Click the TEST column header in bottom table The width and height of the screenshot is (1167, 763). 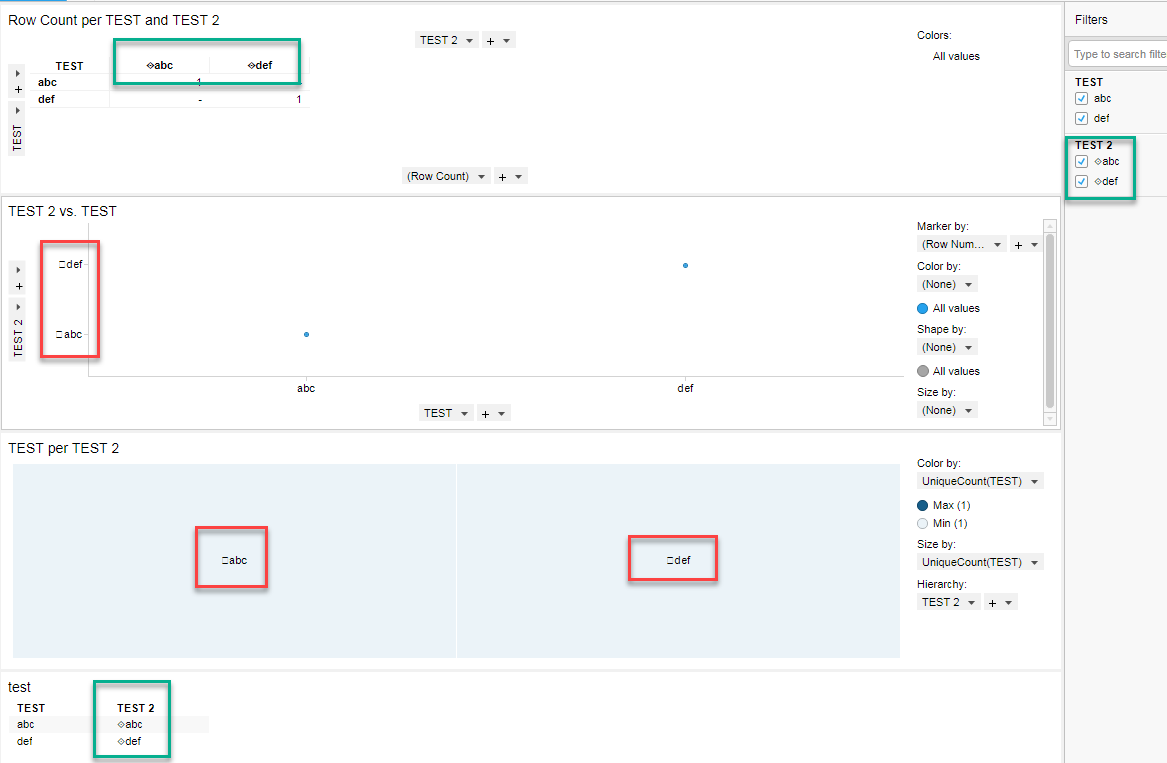click(31, 708)
